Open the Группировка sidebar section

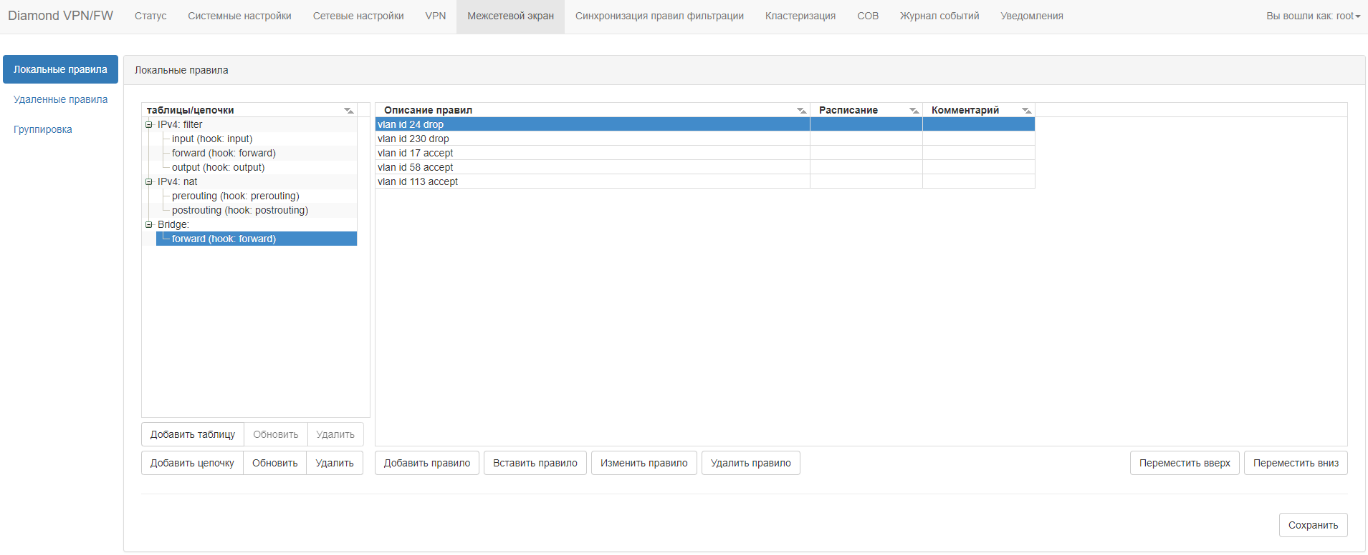pyautogui.click(x=42, y=130)
